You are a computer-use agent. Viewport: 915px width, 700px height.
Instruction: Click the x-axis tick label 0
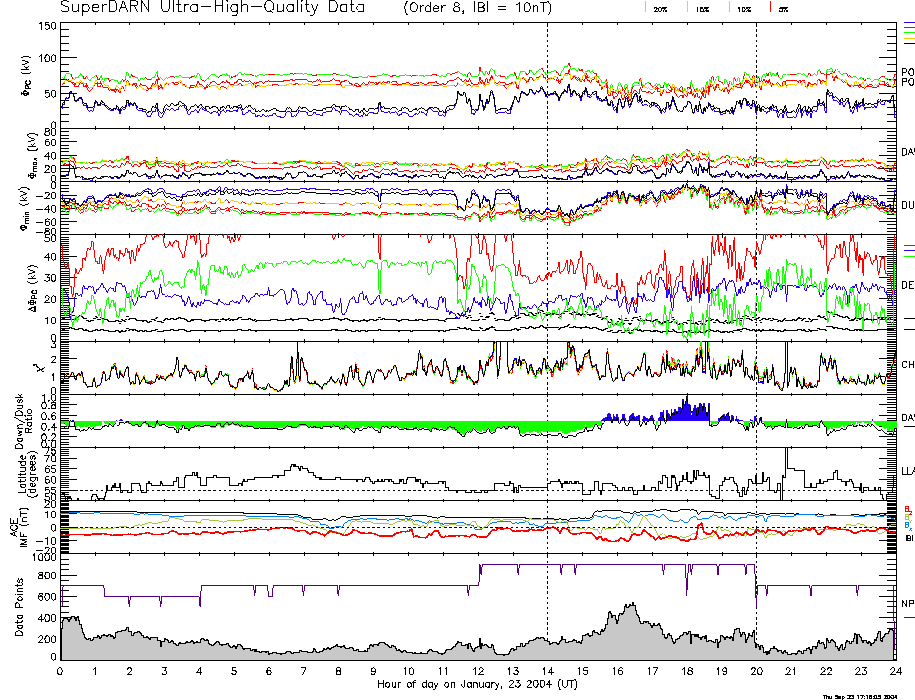tap(61, 672)
